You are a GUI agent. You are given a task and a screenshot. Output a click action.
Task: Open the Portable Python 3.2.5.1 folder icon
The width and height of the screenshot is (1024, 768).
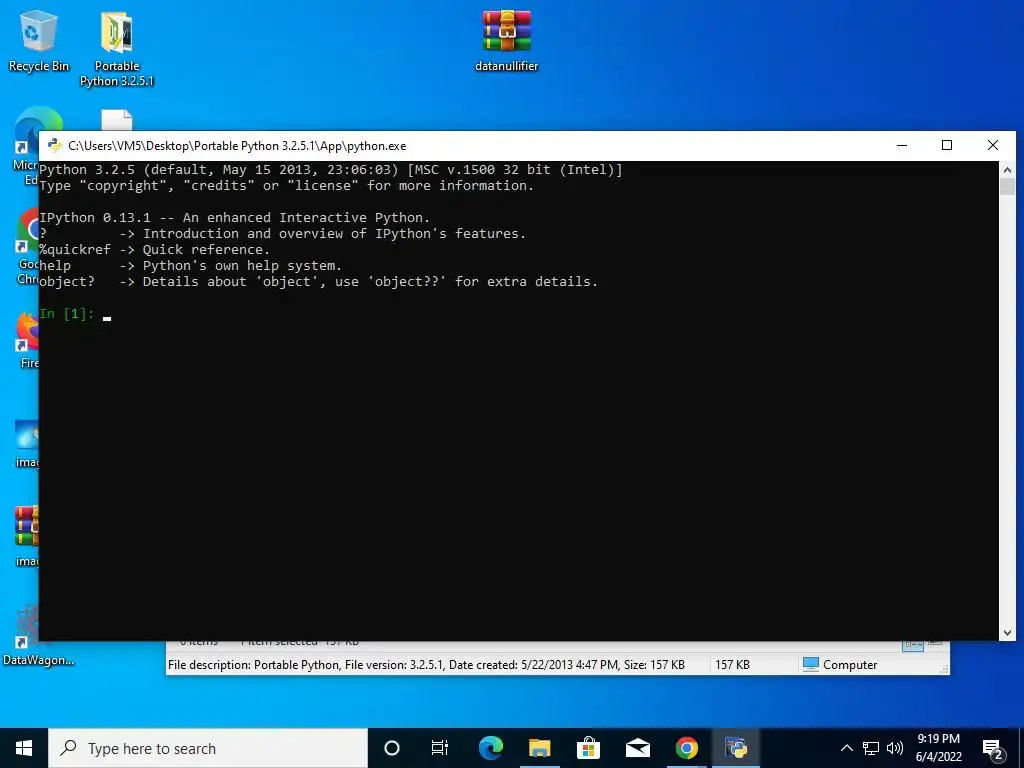tap(117, 50)
